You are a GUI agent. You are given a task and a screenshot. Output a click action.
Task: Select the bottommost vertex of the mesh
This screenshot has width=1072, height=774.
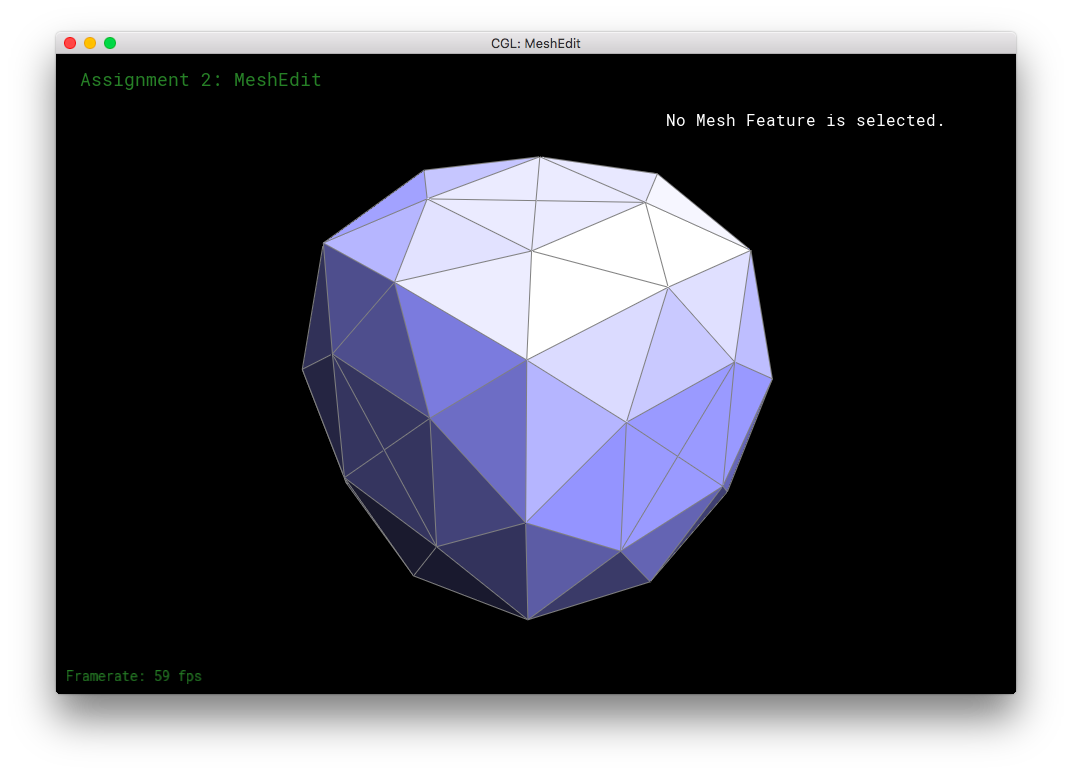[528, 619]
